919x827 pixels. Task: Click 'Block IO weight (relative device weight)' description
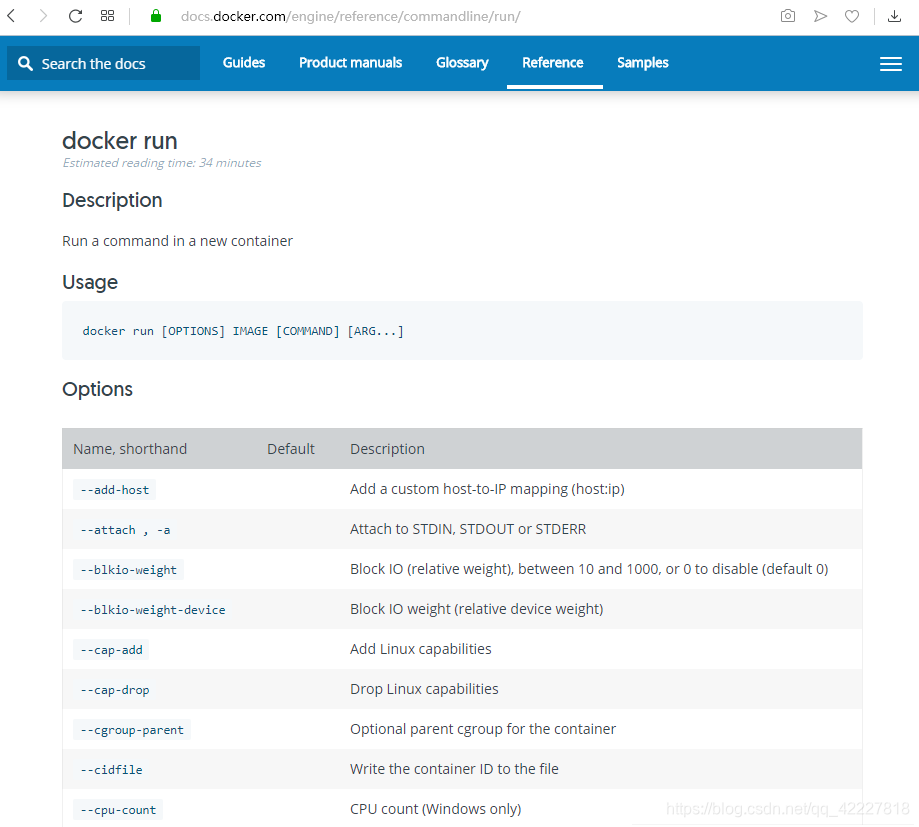click(476, 609)
